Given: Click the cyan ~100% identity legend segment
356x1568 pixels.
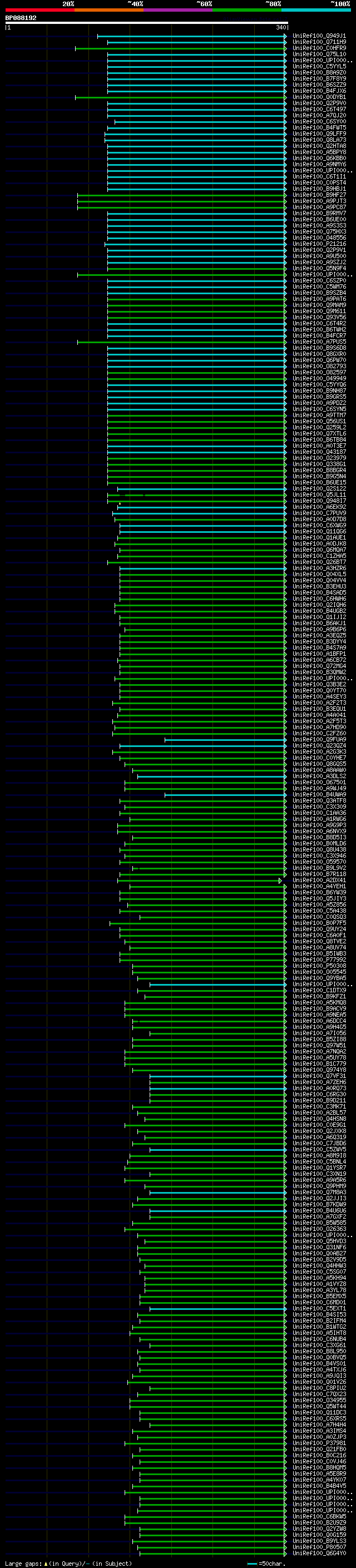Looking at the screenshot, I should [x=316, y=10].
